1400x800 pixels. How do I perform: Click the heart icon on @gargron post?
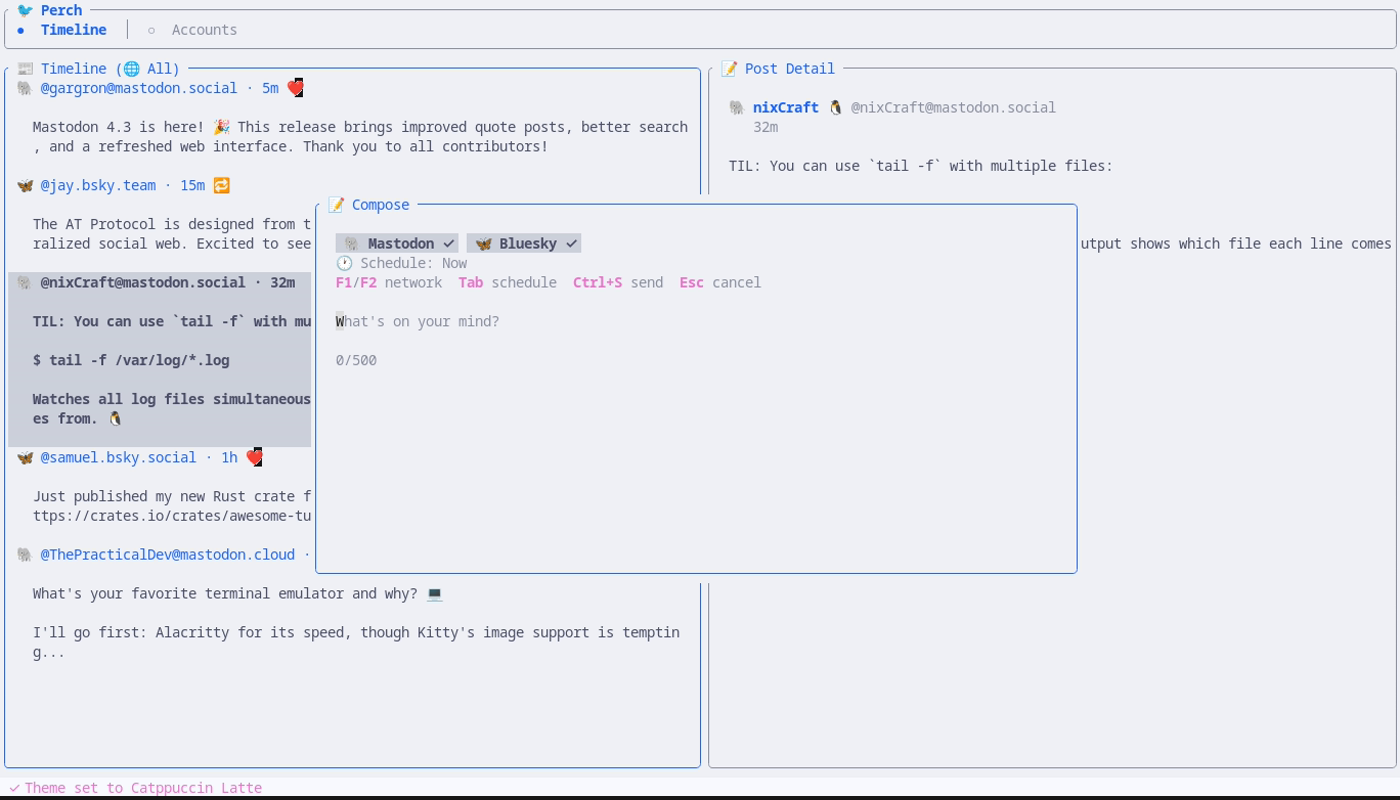[x=294, y=88]
